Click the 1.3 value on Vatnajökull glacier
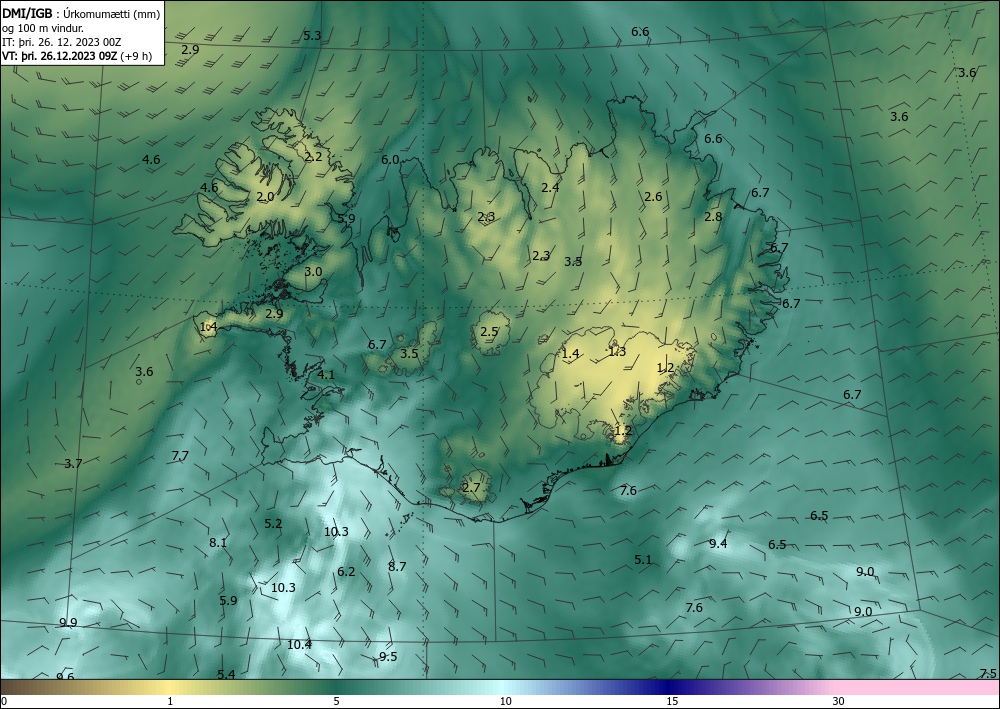1000x709 pixels. click(x=617, y=351)
